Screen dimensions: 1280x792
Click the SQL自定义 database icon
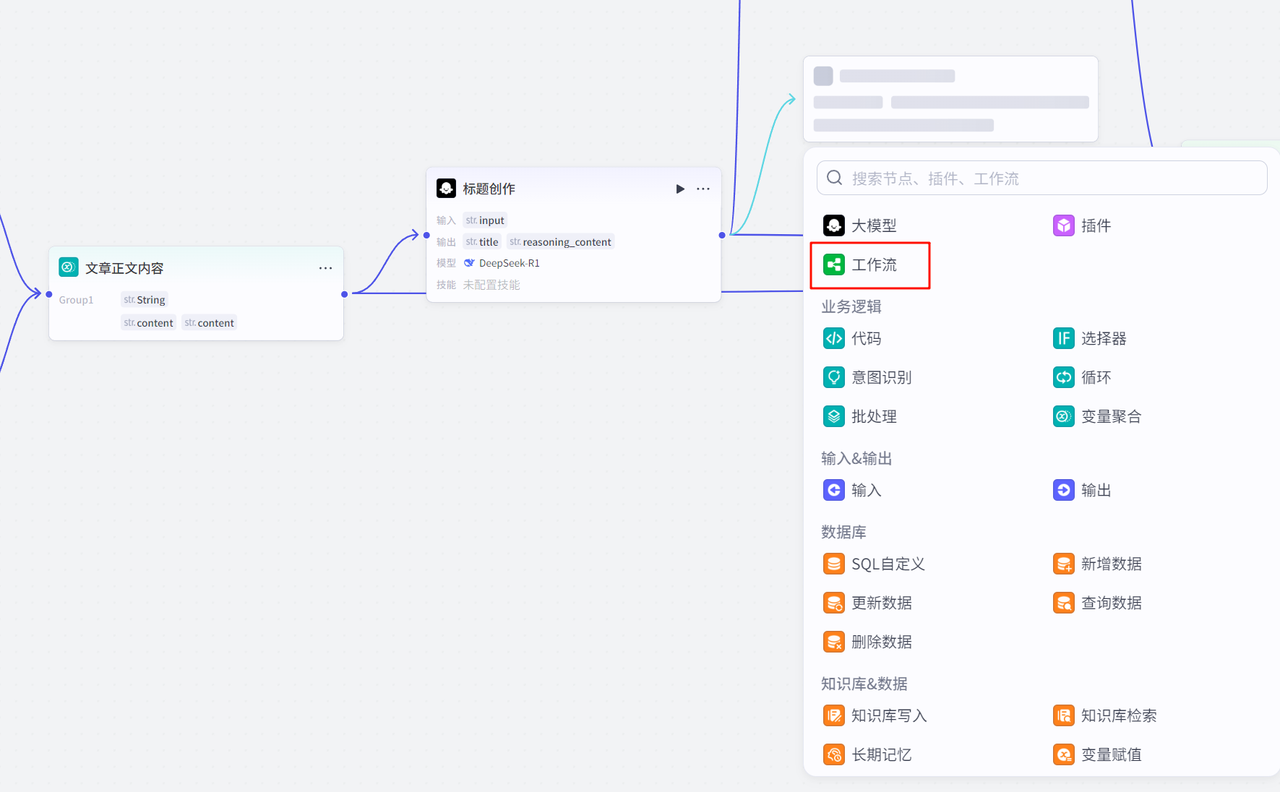tap(834, 564)
